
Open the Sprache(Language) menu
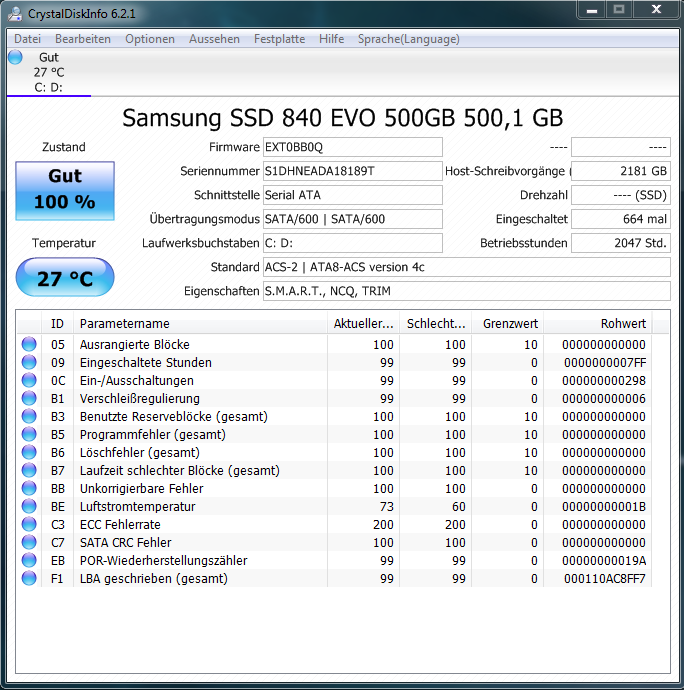click(x=408, y=39)
